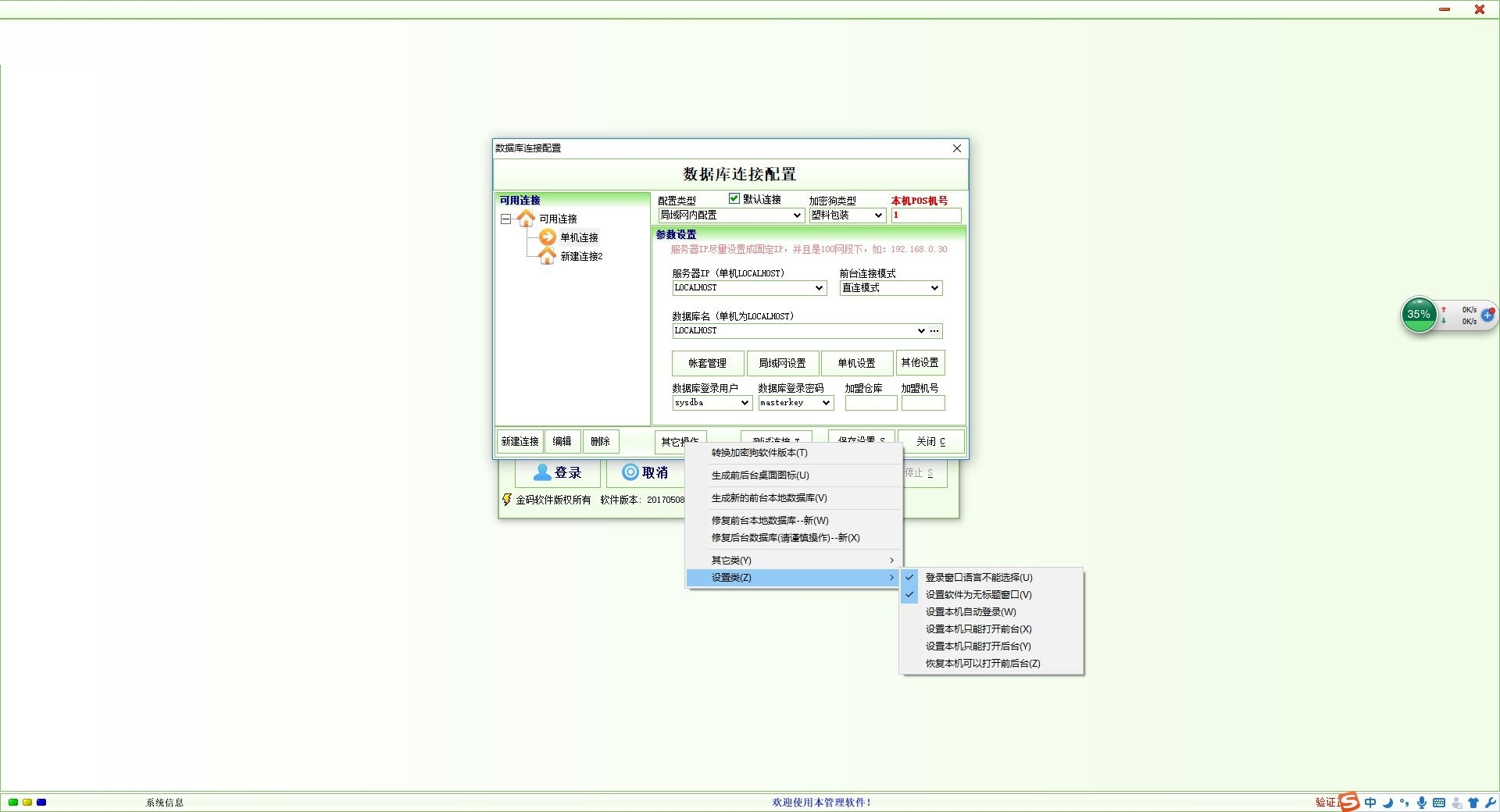Open the 数据库登录密码 dropdown

point(826,403)
